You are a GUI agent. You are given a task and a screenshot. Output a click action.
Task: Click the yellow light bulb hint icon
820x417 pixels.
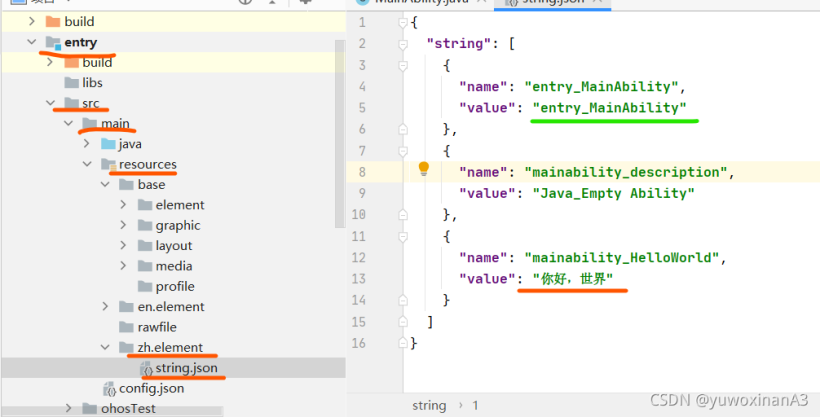(423, 169)
